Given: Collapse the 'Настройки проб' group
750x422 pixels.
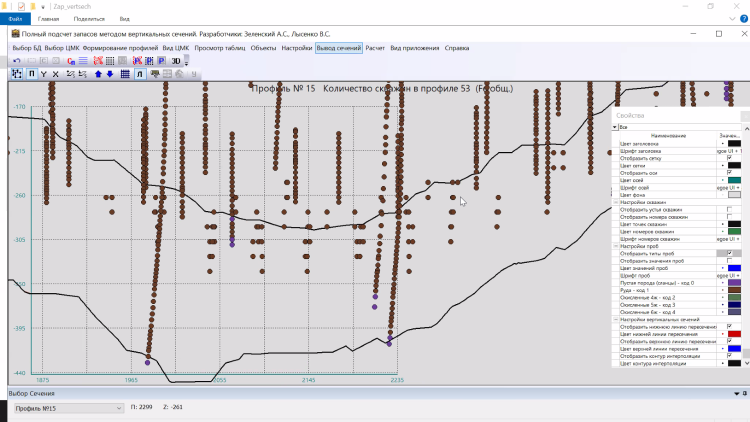Looking at the screenshot, I should (x=615, y=246).
